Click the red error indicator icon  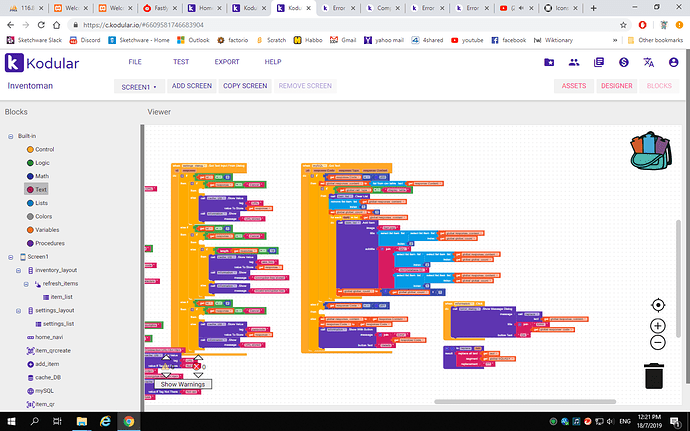[196, 366]
